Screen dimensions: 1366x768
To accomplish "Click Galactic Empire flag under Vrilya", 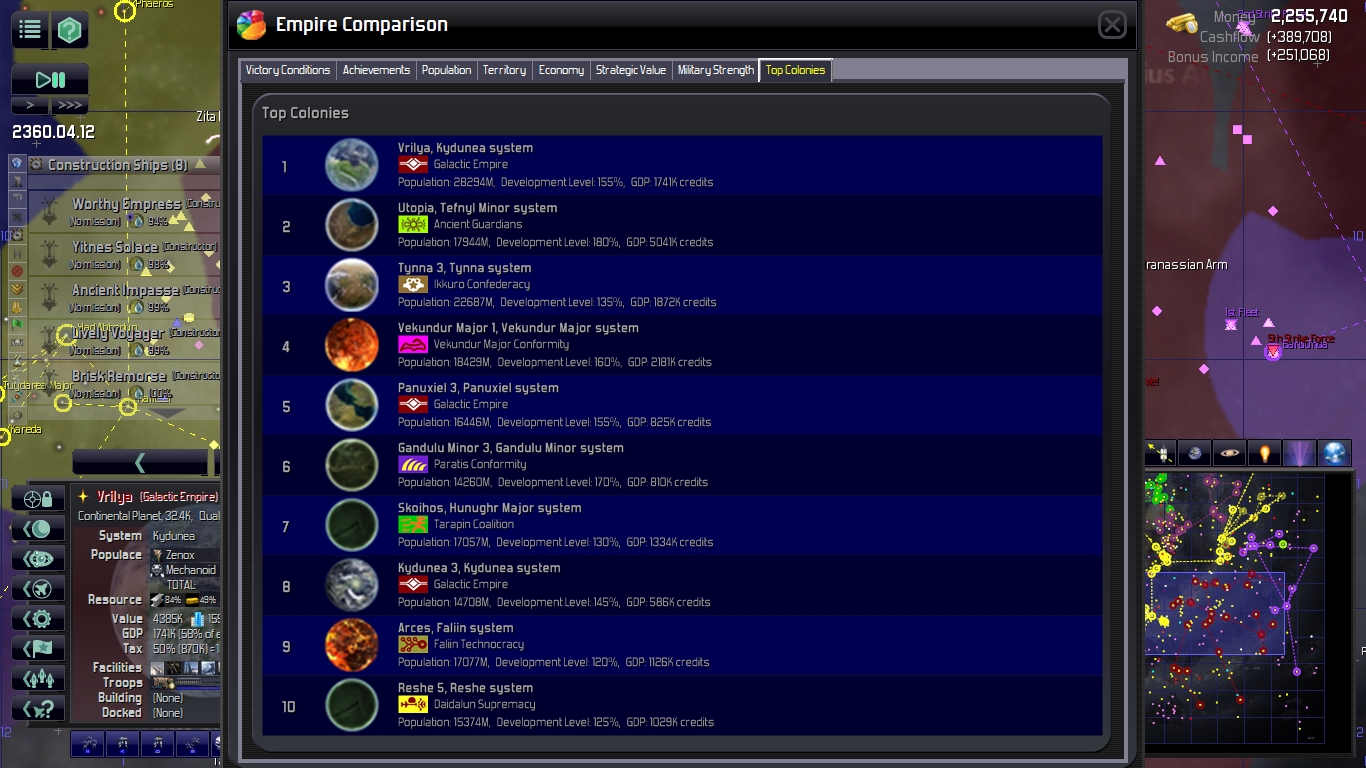I will tap(413, 164).
